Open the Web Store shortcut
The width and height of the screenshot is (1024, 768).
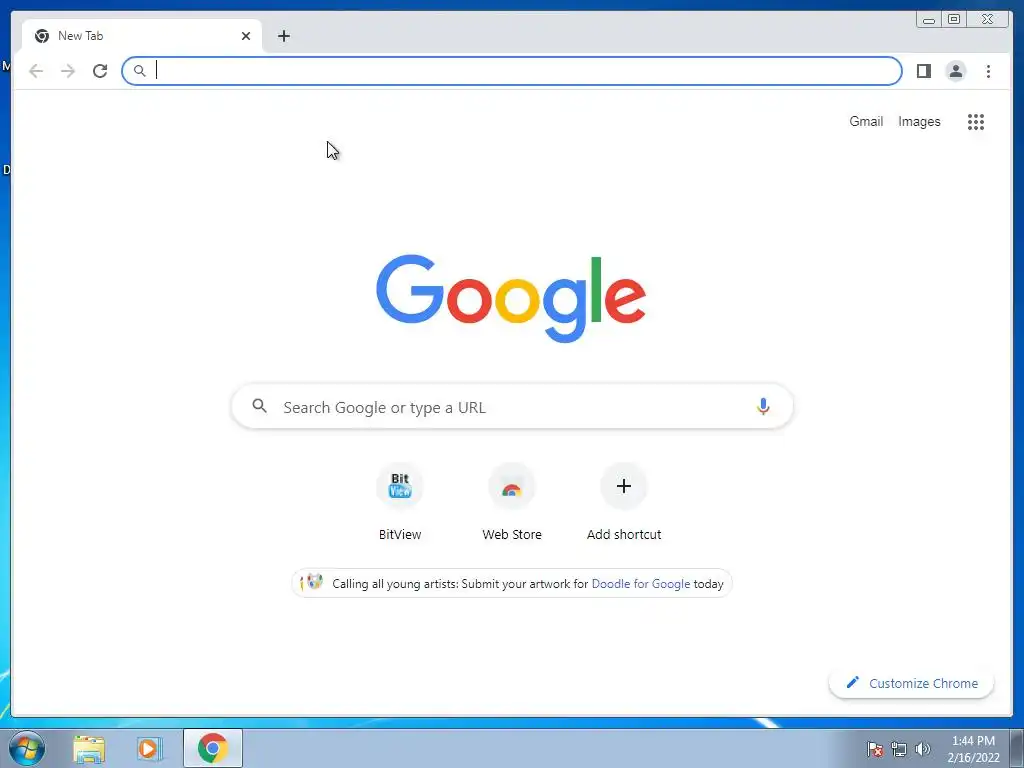click(x=511, y=502)
